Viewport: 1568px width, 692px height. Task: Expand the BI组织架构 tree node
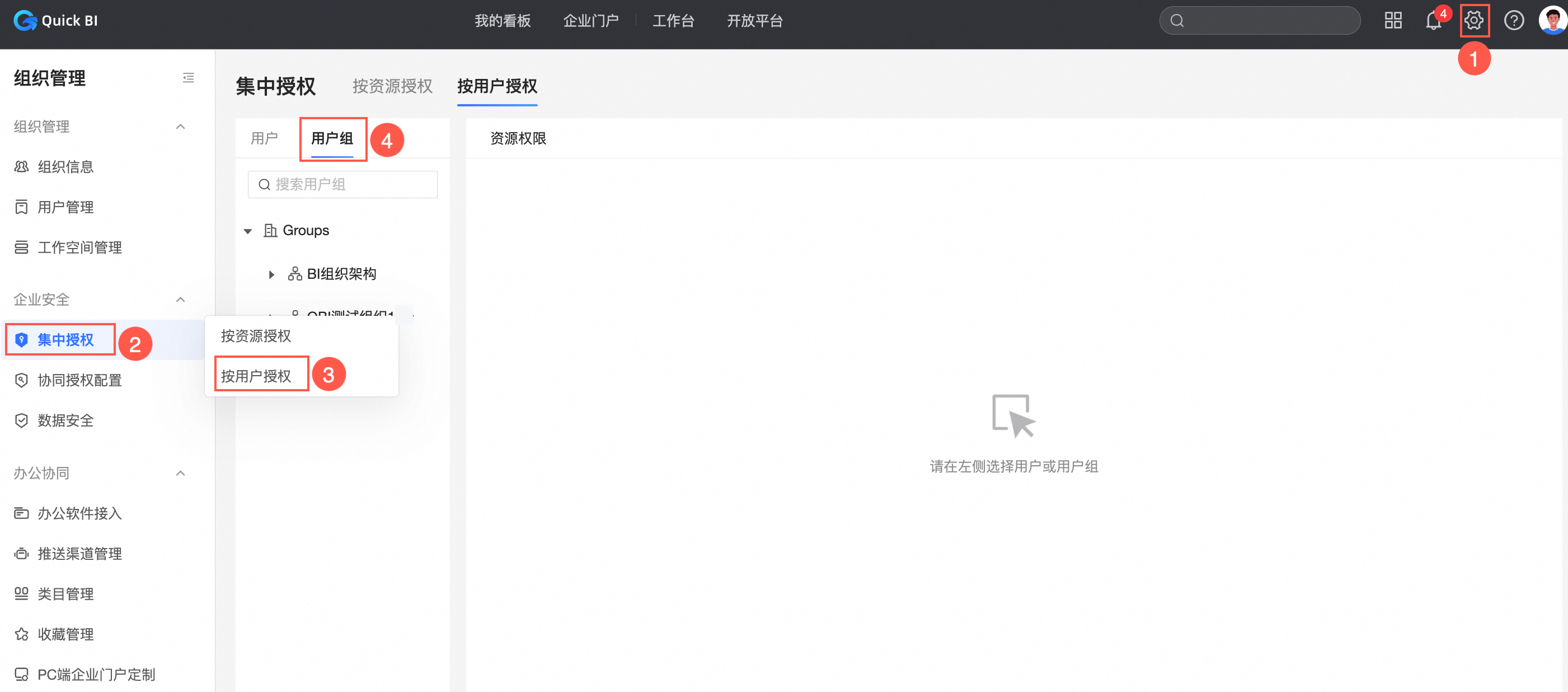coord(271,275)
